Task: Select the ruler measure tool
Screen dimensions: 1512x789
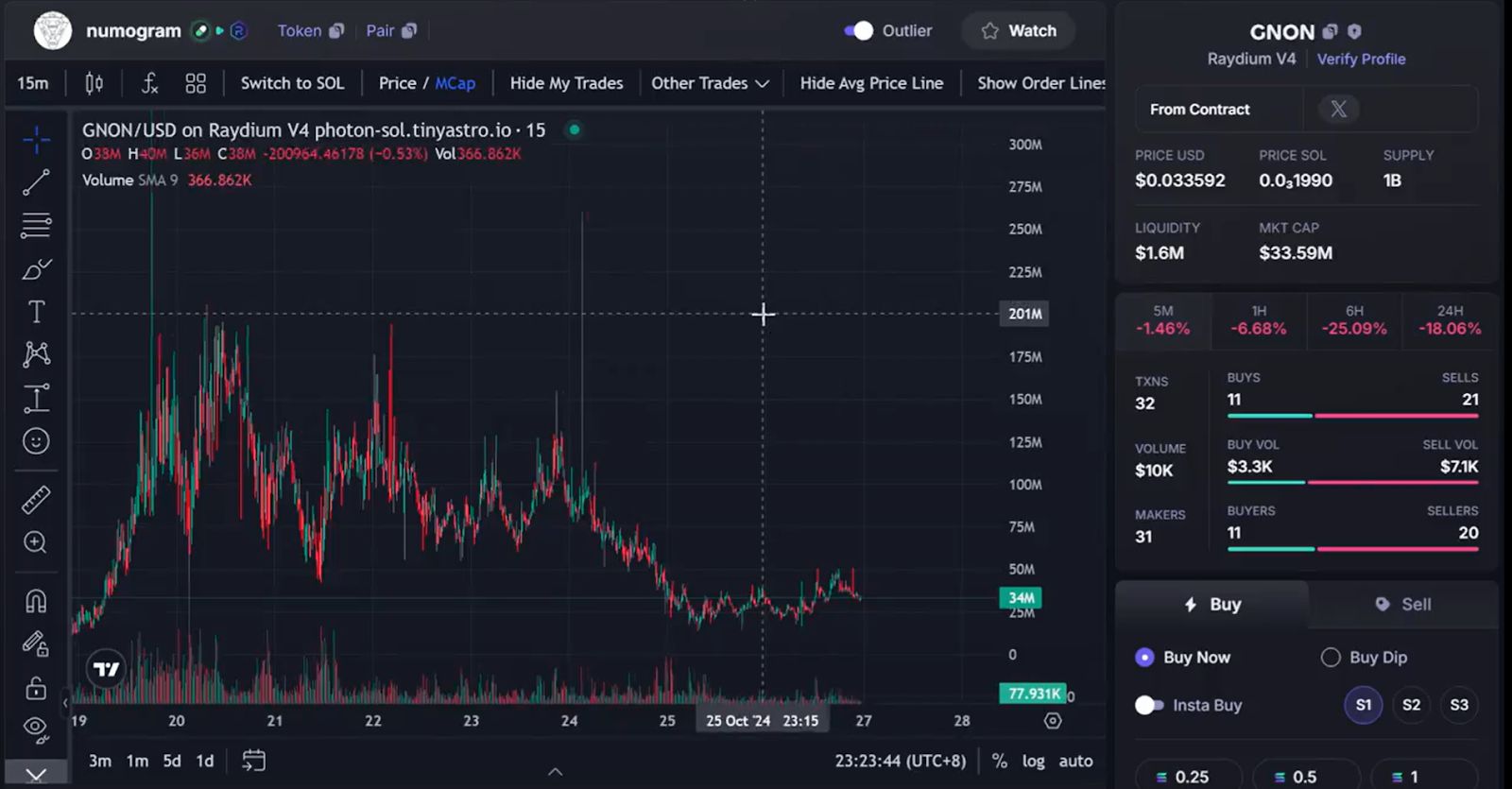Action: [36, 499]
